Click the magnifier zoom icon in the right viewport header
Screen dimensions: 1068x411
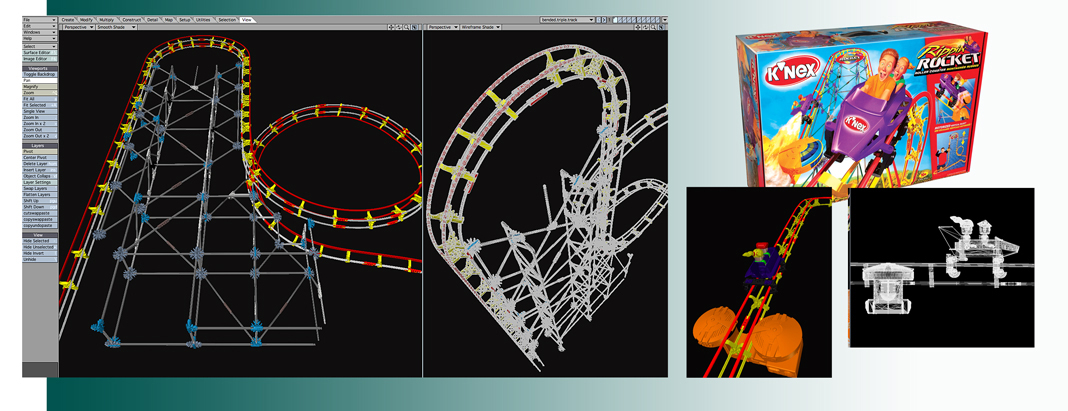(653, 27)
